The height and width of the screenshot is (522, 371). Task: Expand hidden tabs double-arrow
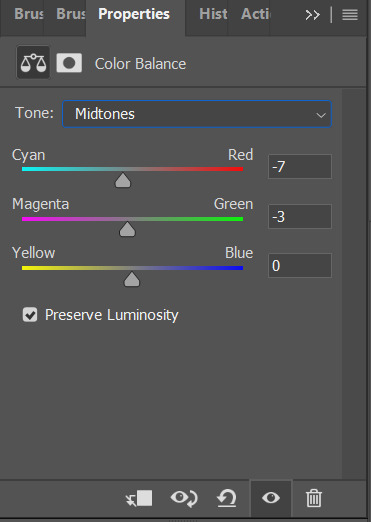coord(313,15)
